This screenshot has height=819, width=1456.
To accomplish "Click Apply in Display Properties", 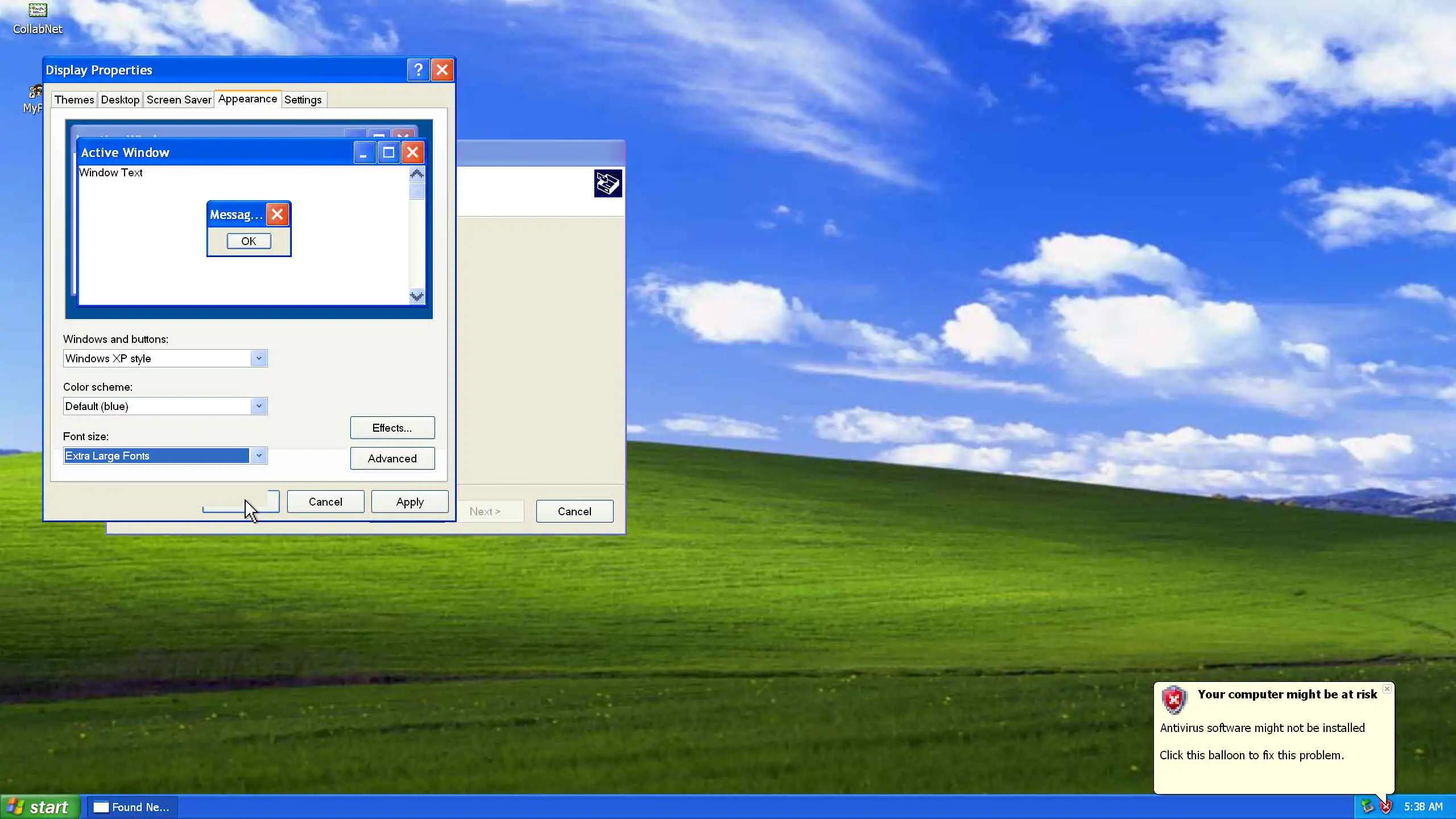I will tap(409, 502).
